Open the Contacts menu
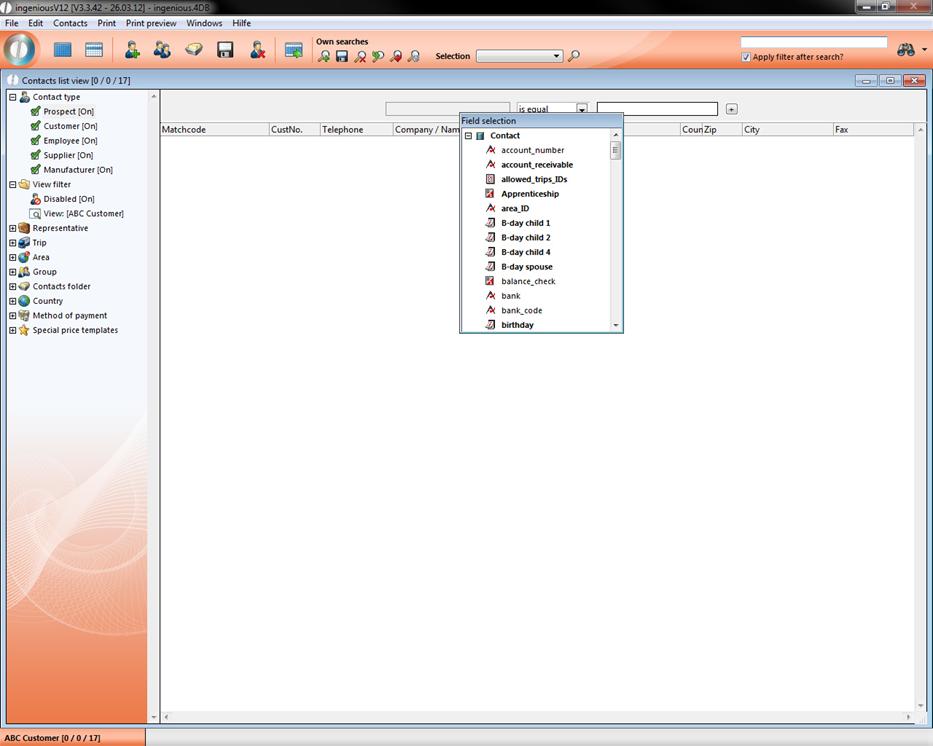 click(x=70, y=23)
